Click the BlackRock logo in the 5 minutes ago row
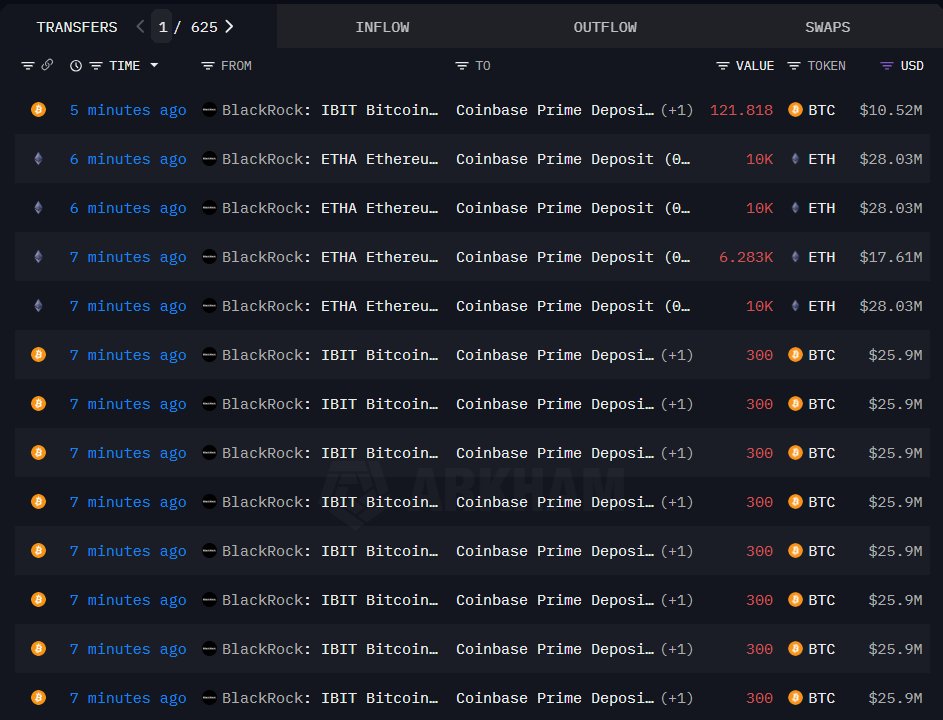Screen dimensions: 943x720 (x=209, y=109)
